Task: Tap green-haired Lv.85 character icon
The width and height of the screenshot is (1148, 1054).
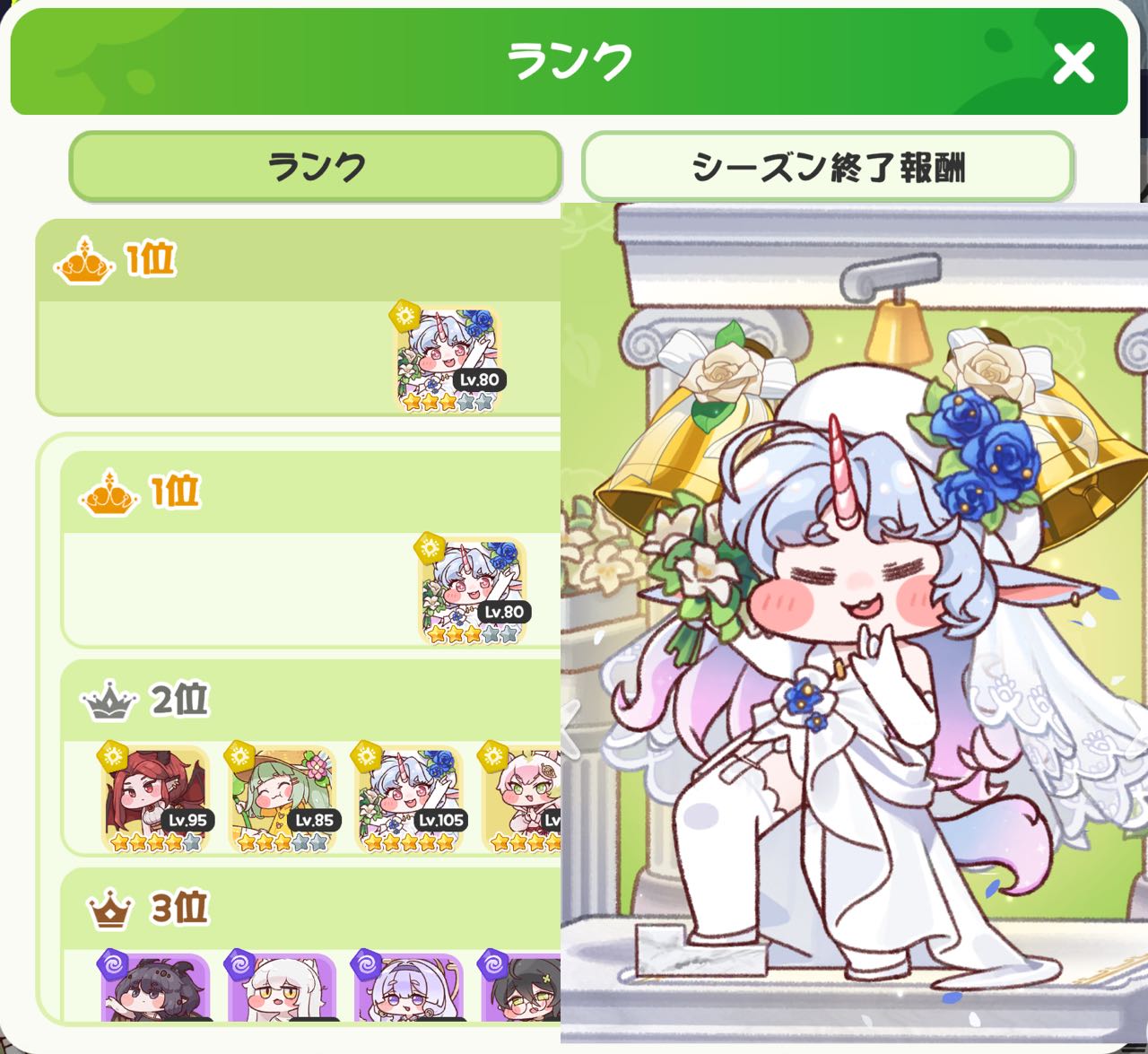Action: point(282,797)
